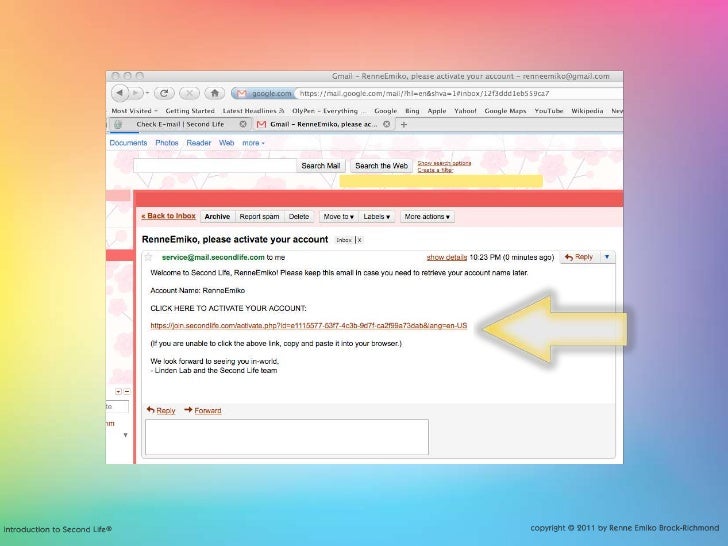
Task: Open the browser home page icon
Action: pos(214,93)
